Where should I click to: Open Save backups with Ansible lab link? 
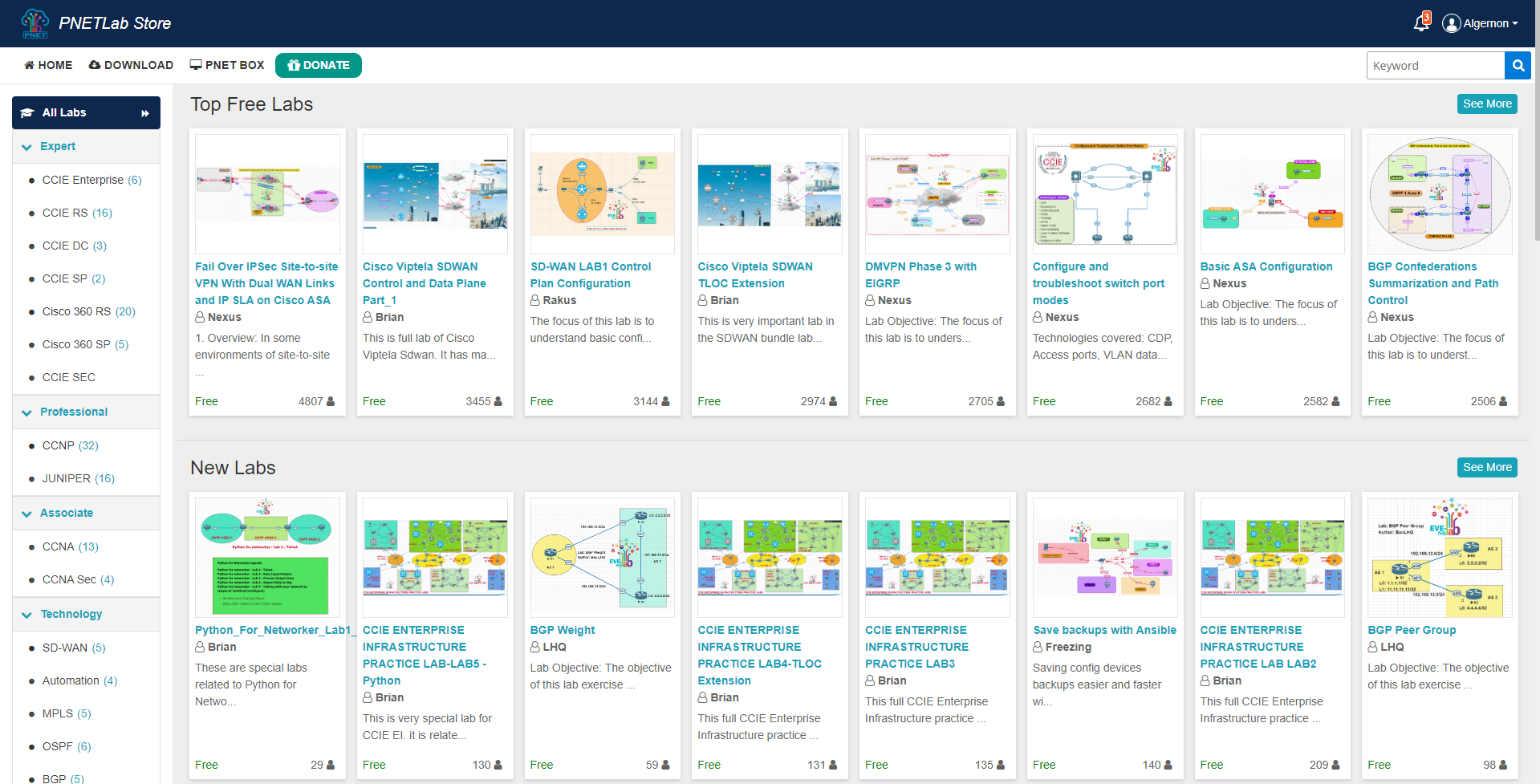point(1105,630)
